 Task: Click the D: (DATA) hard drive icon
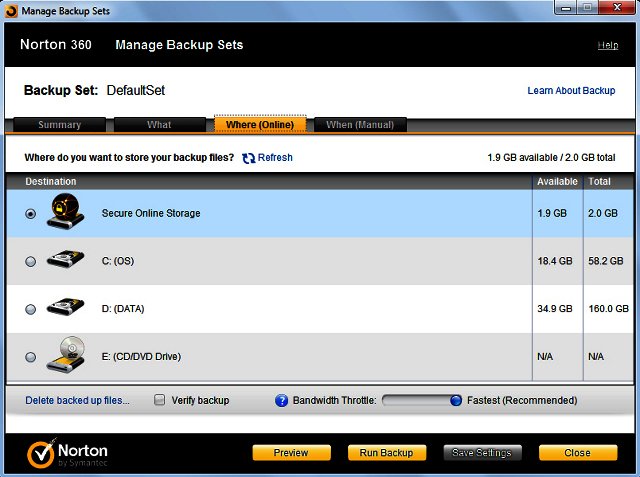pos(65,306)
